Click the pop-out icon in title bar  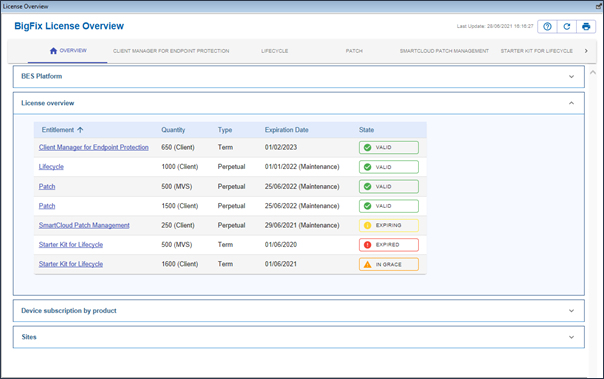click(x=599, y=6)
